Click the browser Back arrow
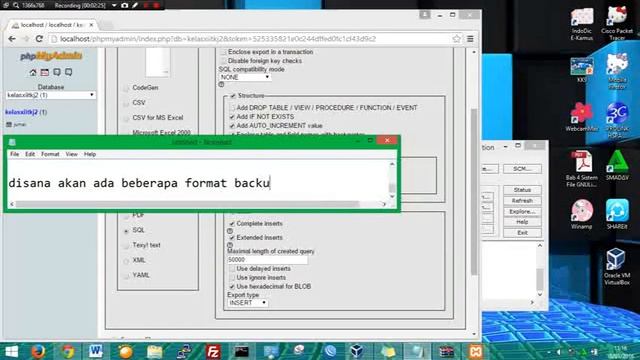Image resolution: width=640 pixels, height=360 pixels. (12, 39)
